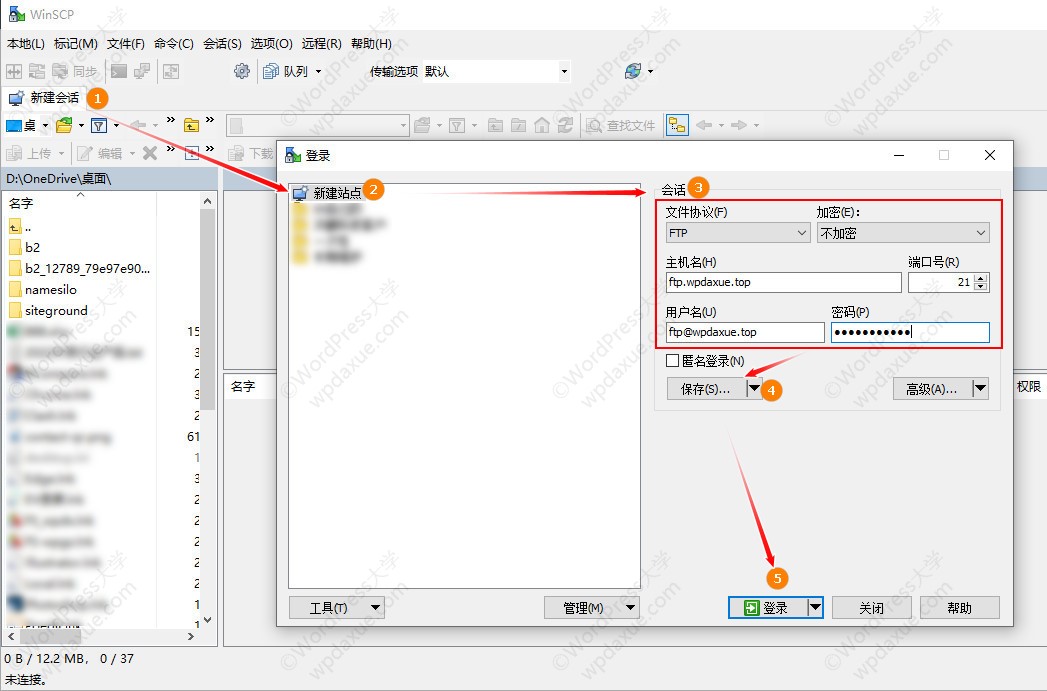The image size is (1047, 691).
Task: Click the synchronized browsing icon after PuTTY
Action: point(171,71)
